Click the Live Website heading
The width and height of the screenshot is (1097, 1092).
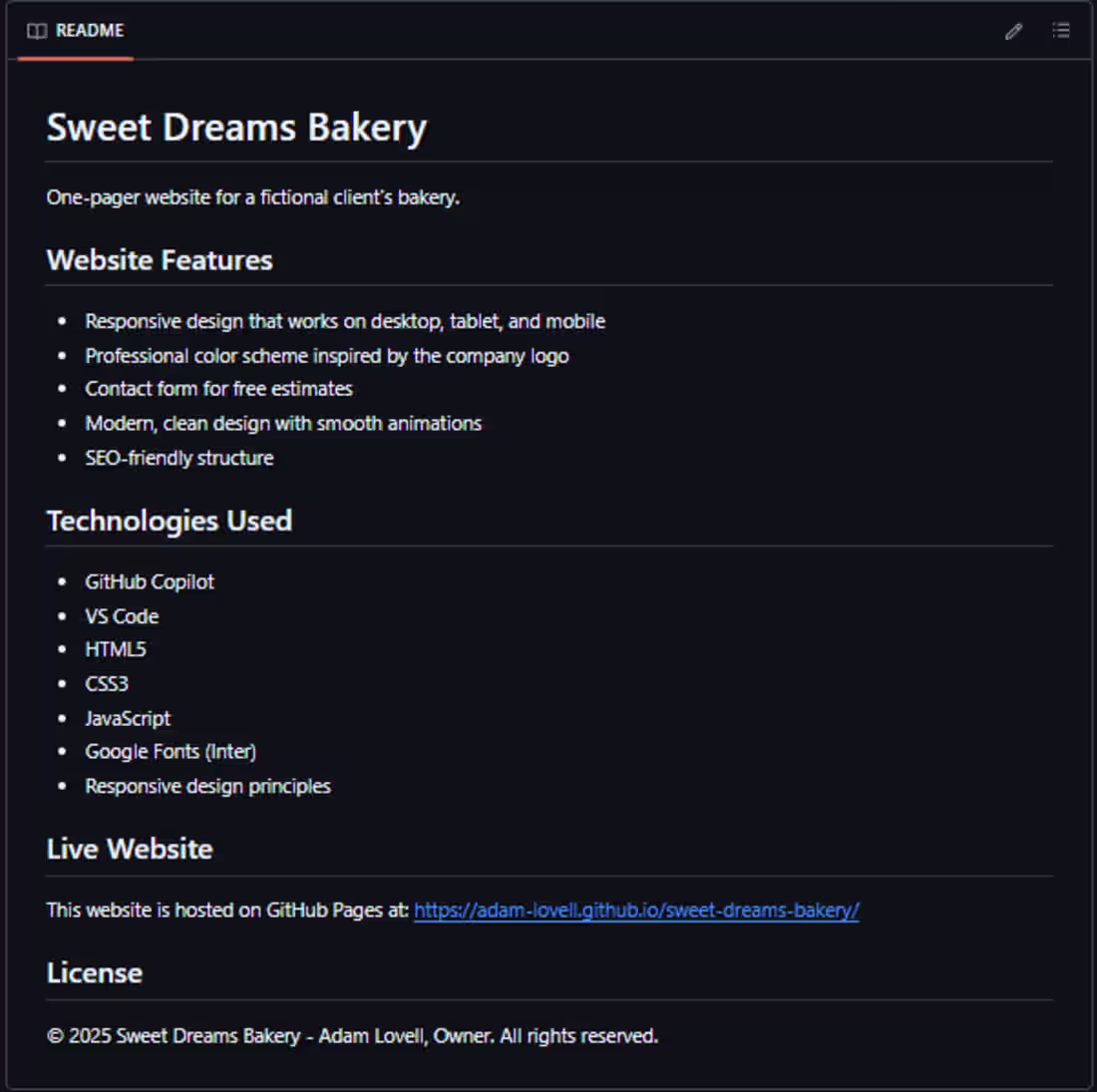[130, 849]
